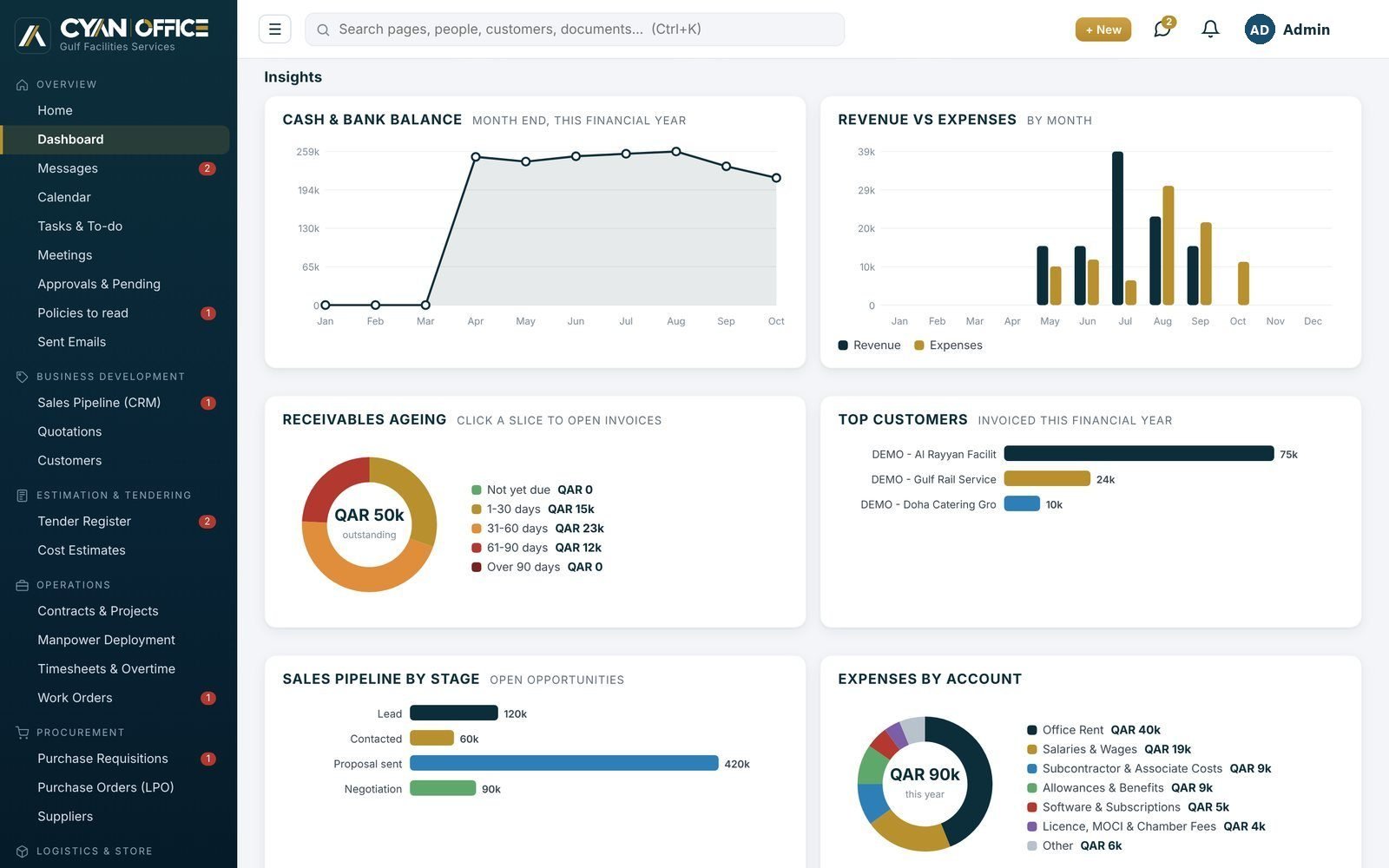This screenshot has height=868, width=1389.
Task: Click the Procurement cart icon
Action: pos(23,733)
